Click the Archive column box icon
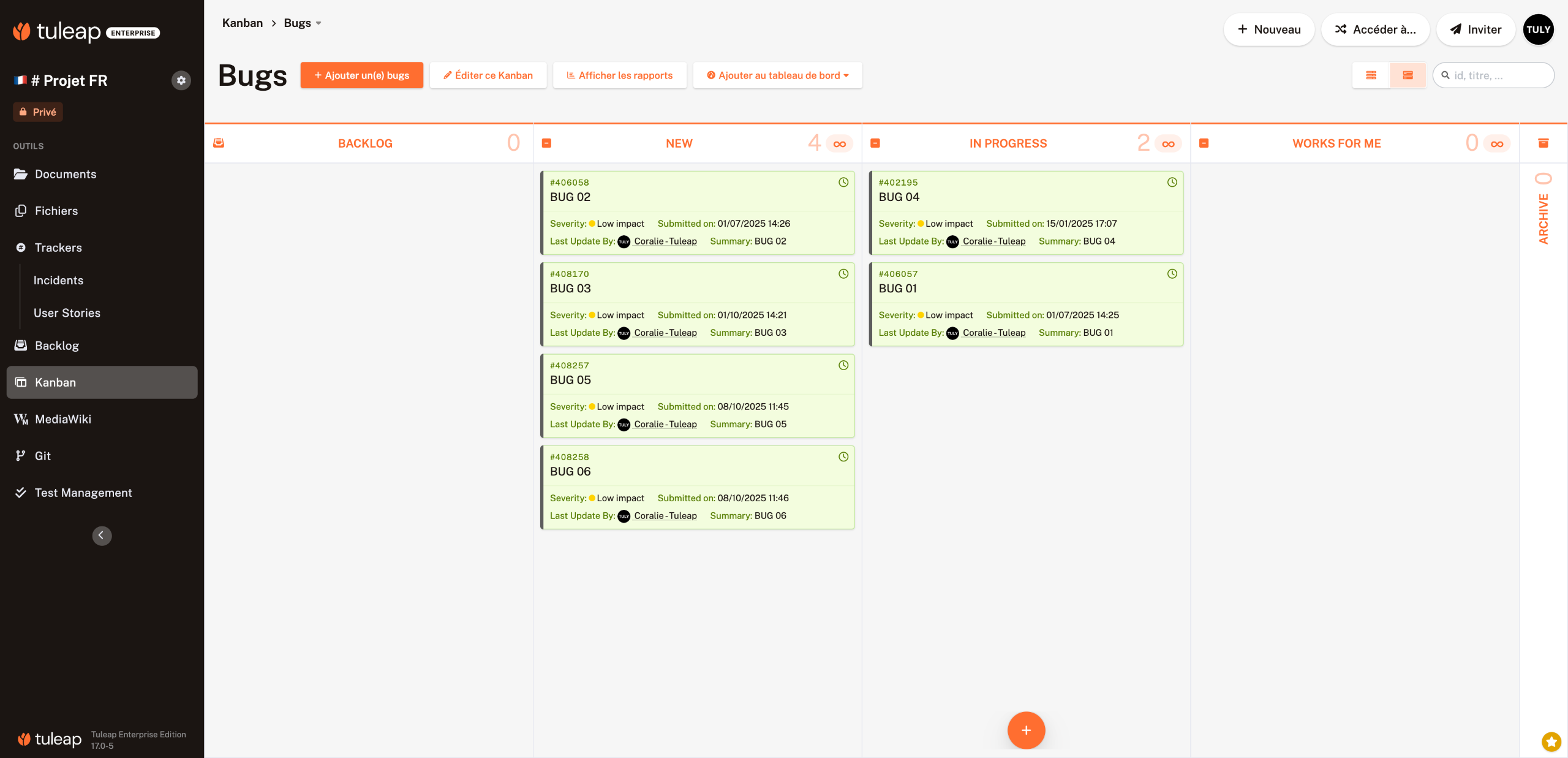The image size is (1568, 758). (x=1543, y=143)
